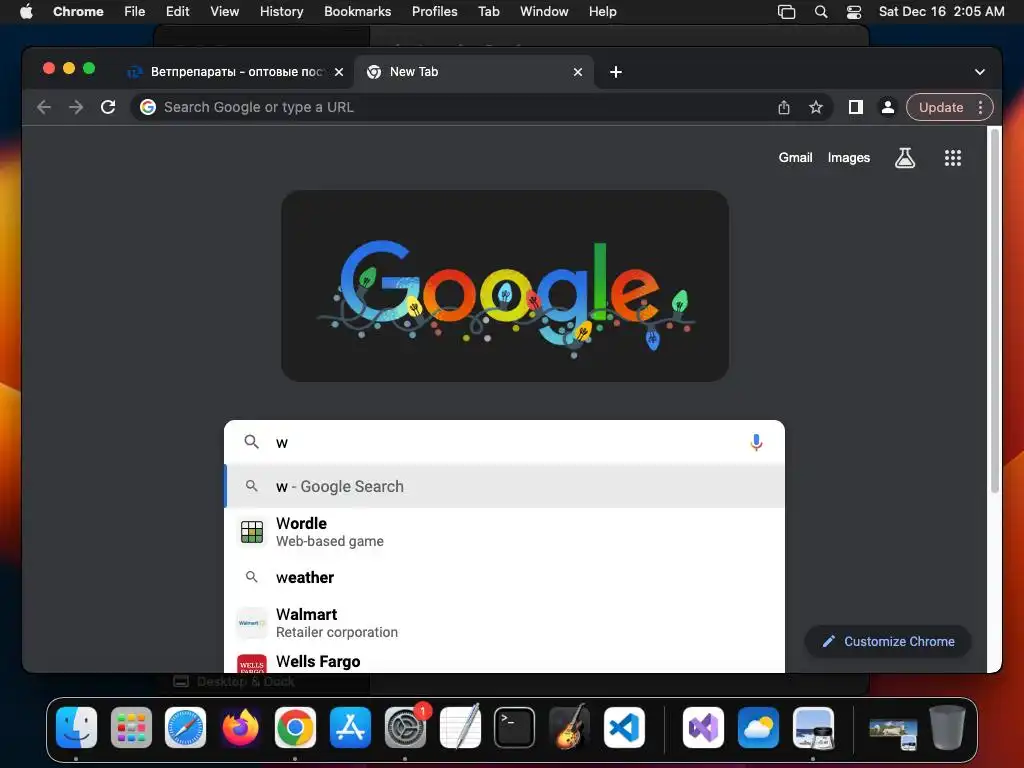Viewport: 1024px width, 768px height.
Task: Open Visual Studio from the Dock
Action: pyautogui.click(x=703, y=727)
